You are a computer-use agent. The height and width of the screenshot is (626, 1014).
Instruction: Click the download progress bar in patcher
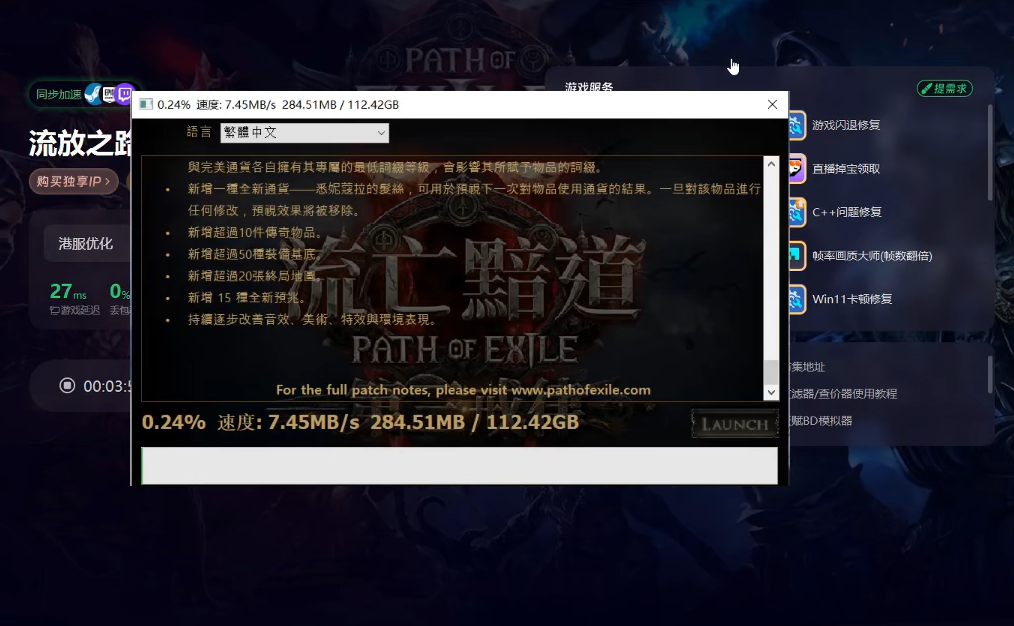(459, 465)
